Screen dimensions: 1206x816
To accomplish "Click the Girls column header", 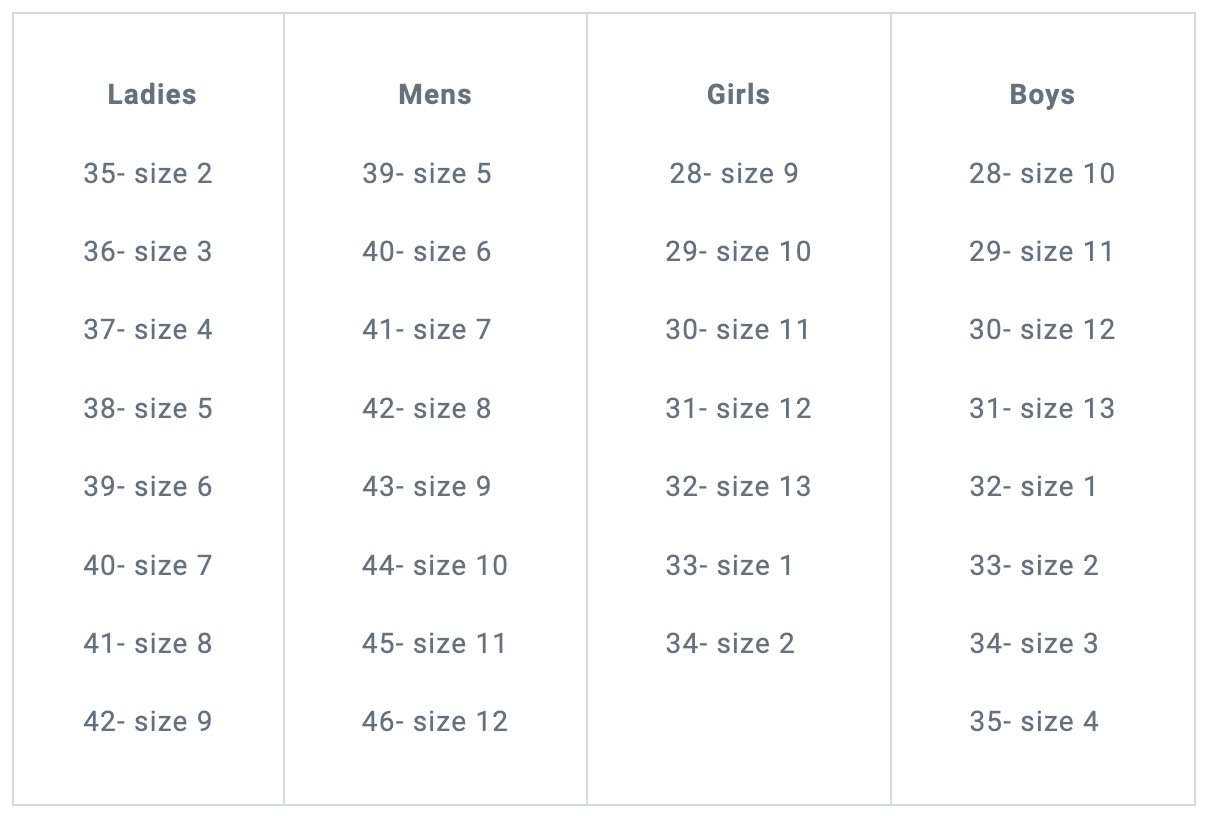I will (738, 95).
